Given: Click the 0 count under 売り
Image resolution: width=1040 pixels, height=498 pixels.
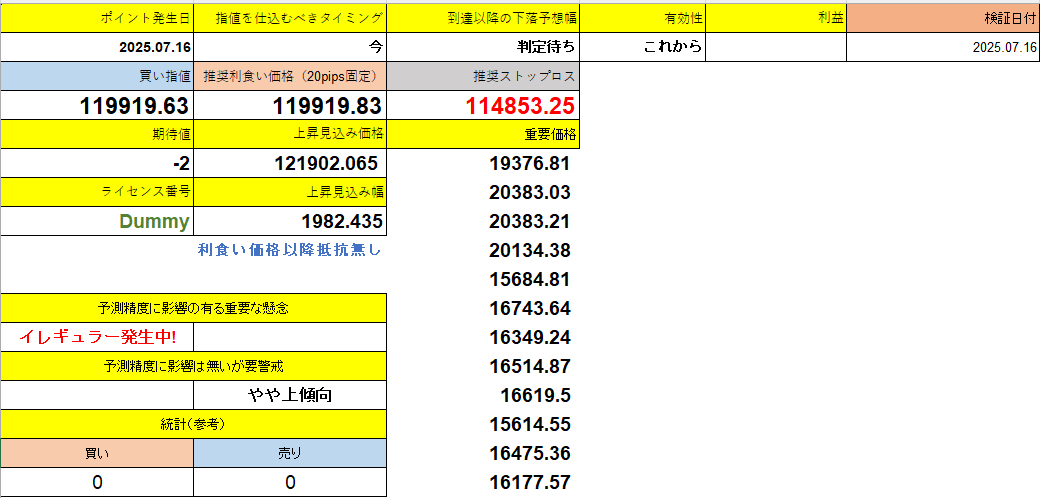Looking at the screenshot, I should tap(290, 482).
